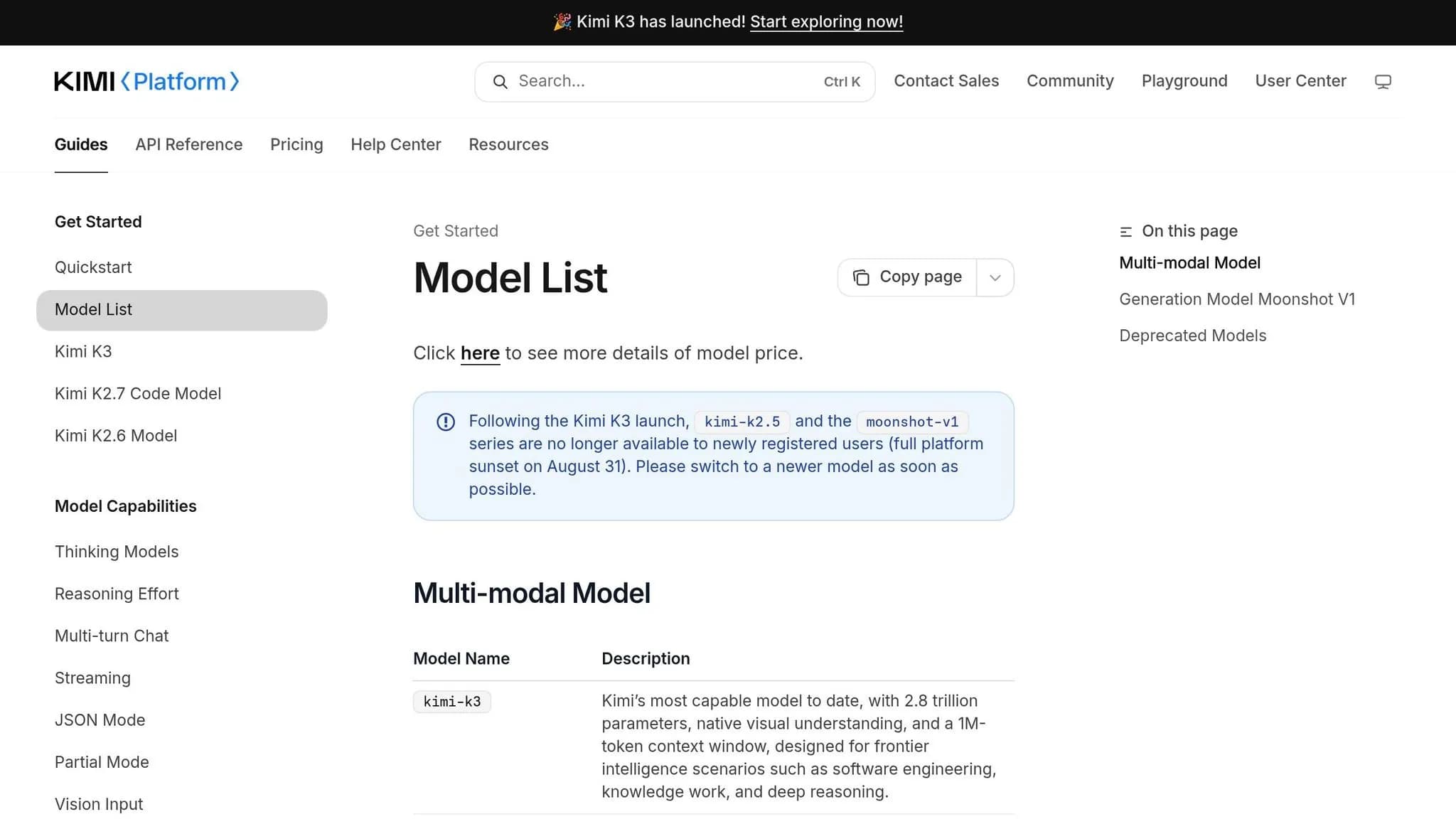Click the Contact Sales link

pyautogui.click(x=946, y=81)
